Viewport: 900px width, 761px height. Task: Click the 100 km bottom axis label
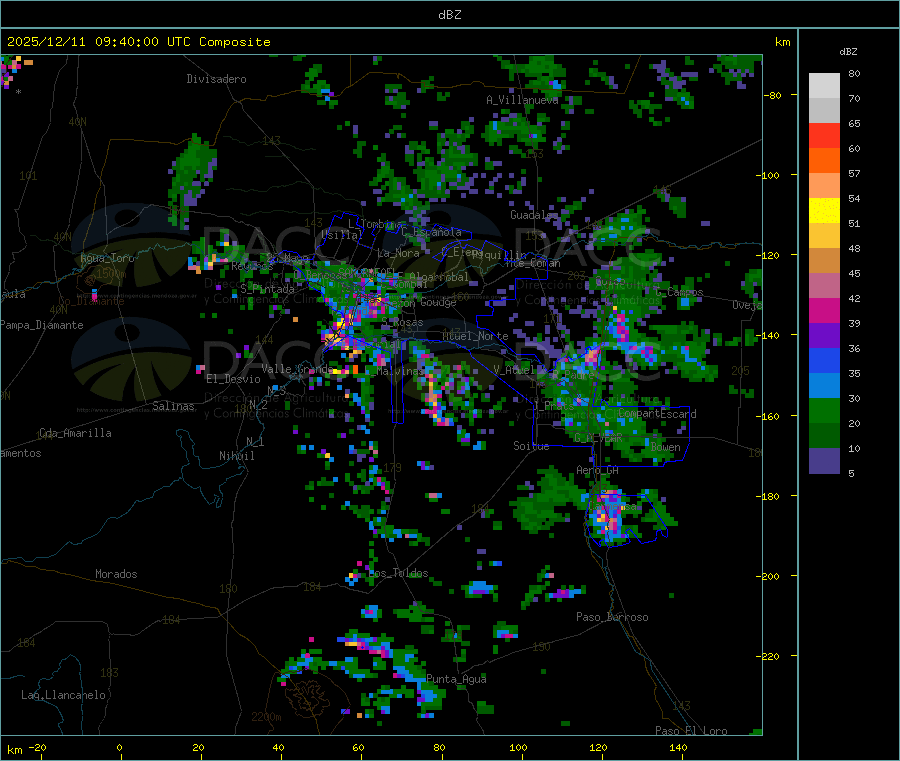coord(518,747)
